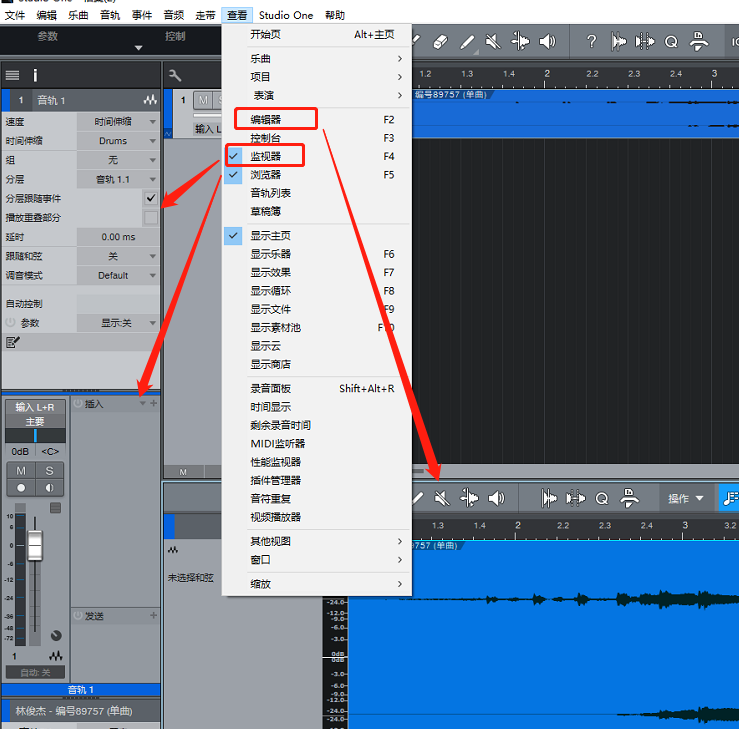
Task: Open the 时间伸缩 Drums dropdown
Action: coord(118,141)
